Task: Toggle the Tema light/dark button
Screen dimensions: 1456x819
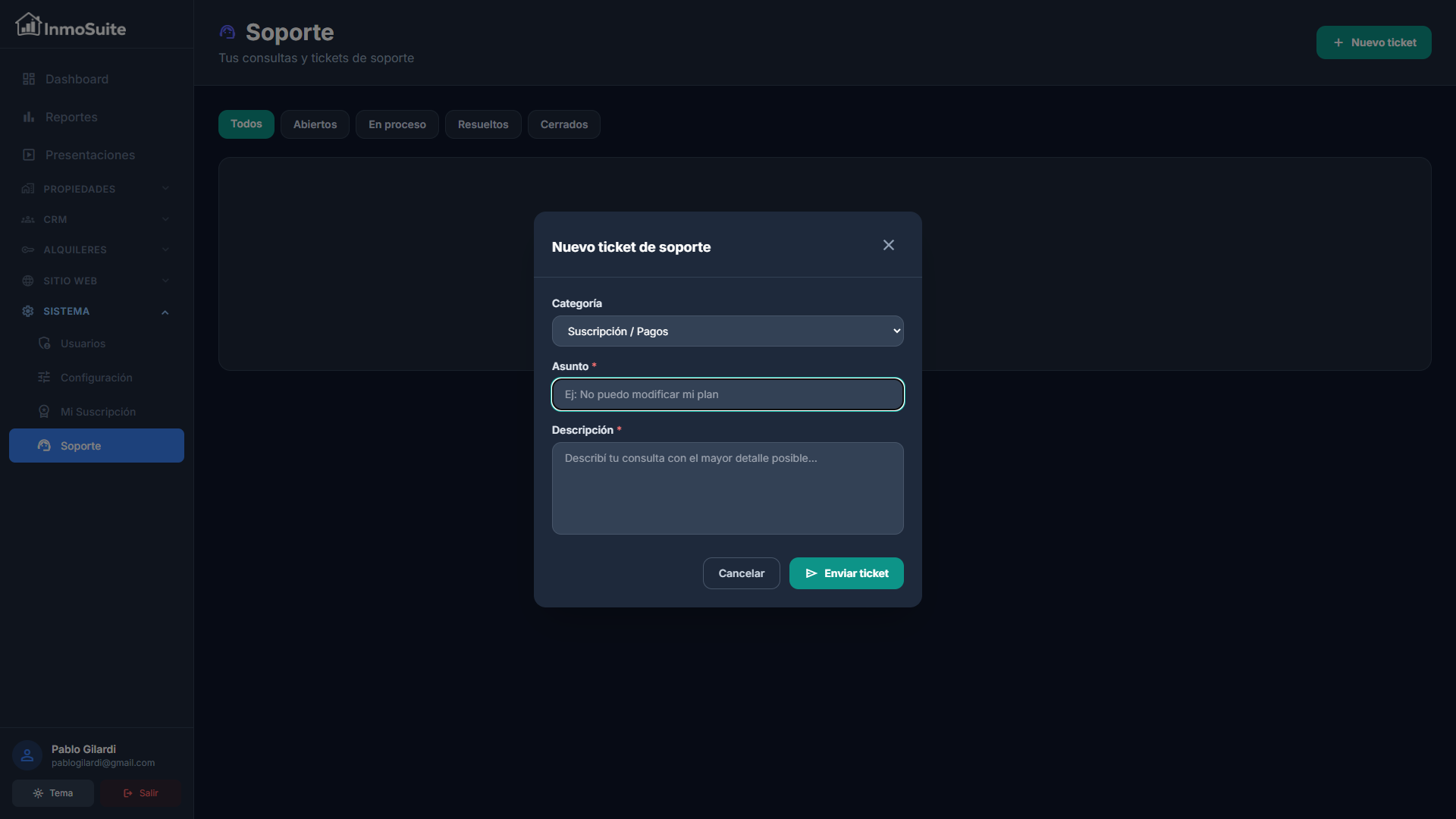Action: (x=53, y=793)
